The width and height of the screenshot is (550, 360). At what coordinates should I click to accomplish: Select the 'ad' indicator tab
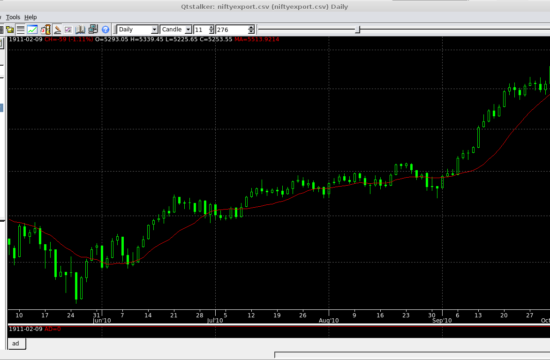point(16,344)
